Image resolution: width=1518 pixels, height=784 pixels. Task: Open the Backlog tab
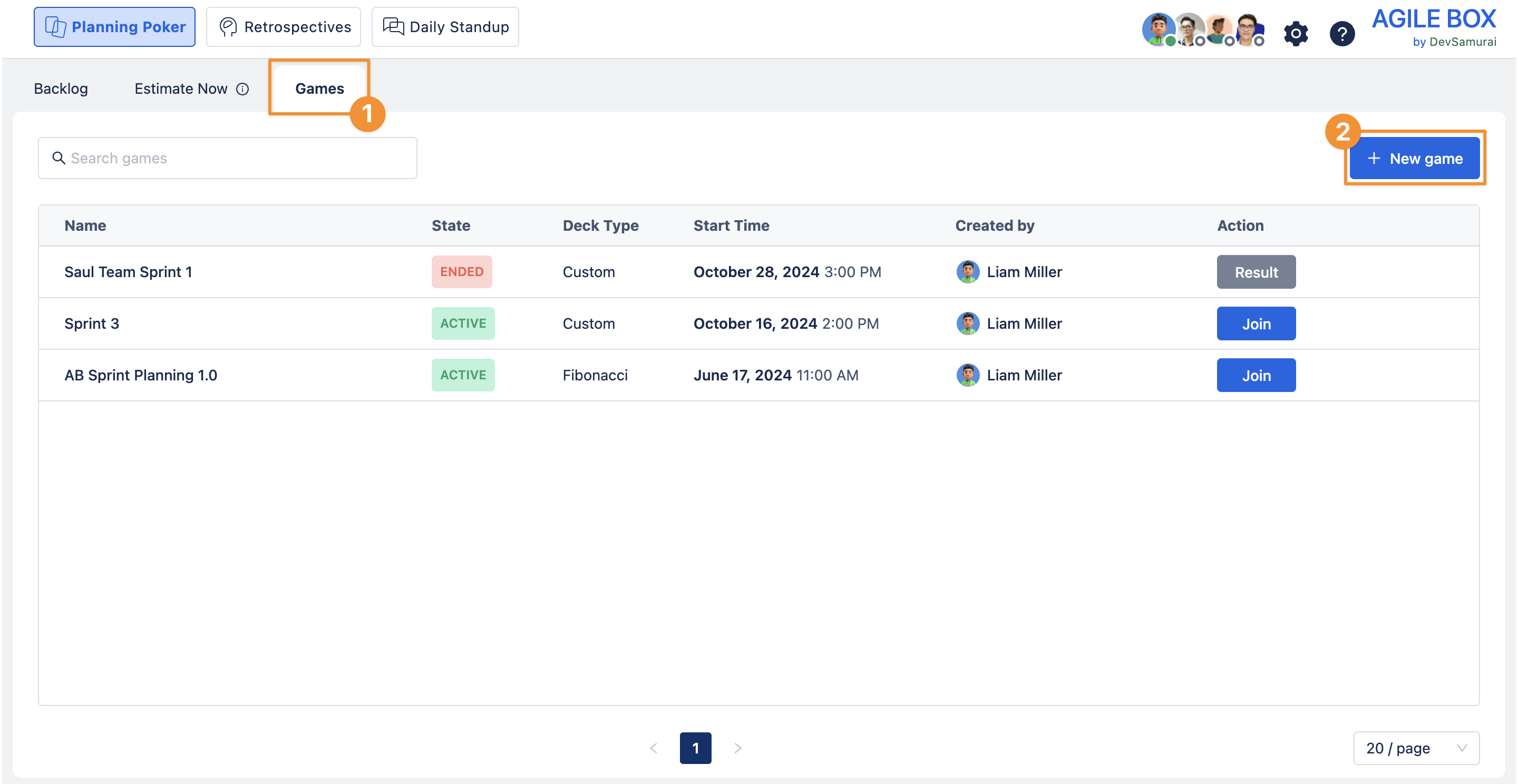tap(61, 89)
